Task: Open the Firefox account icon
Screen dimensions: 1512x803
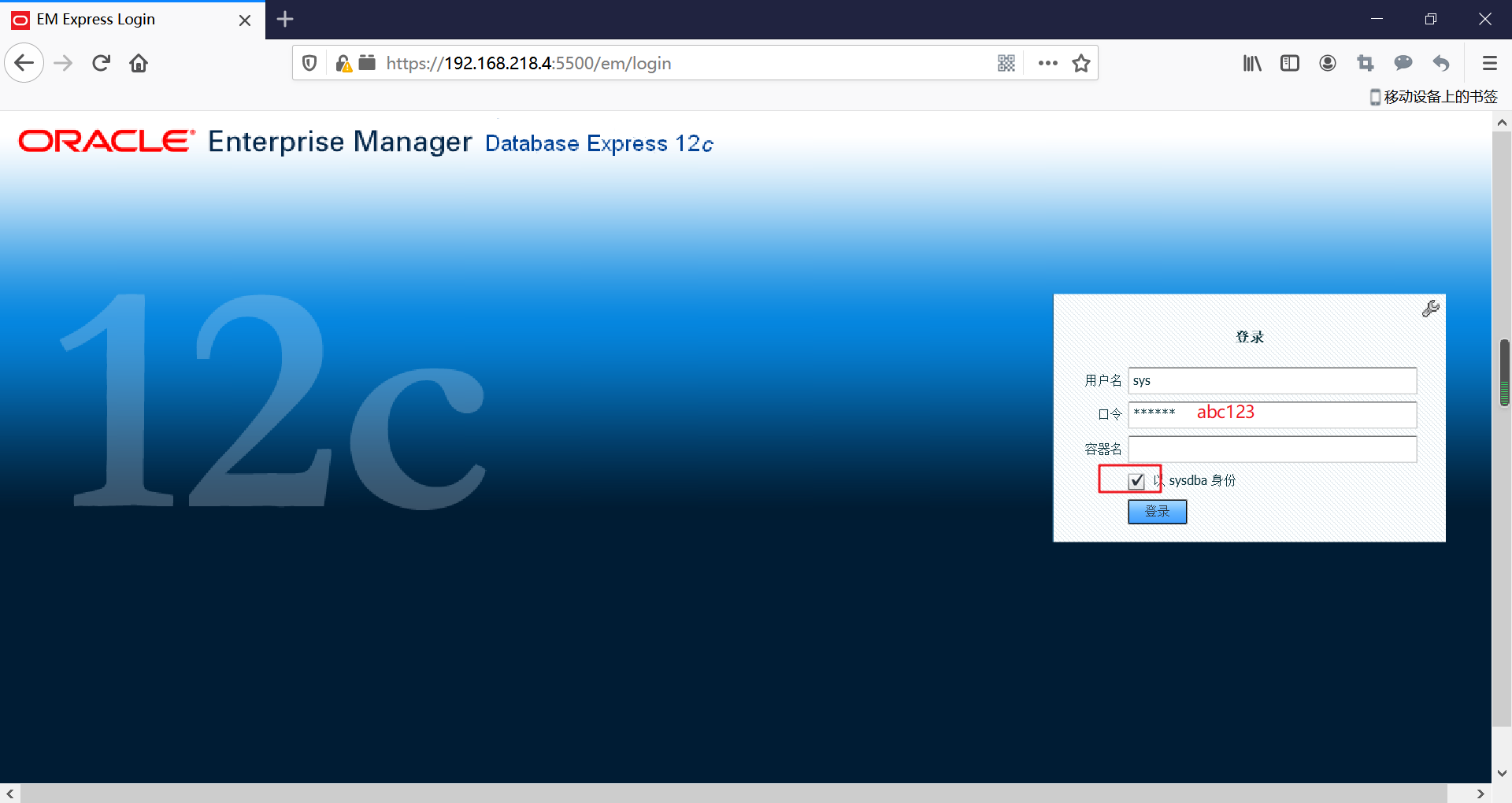Action: (1328, 63)
